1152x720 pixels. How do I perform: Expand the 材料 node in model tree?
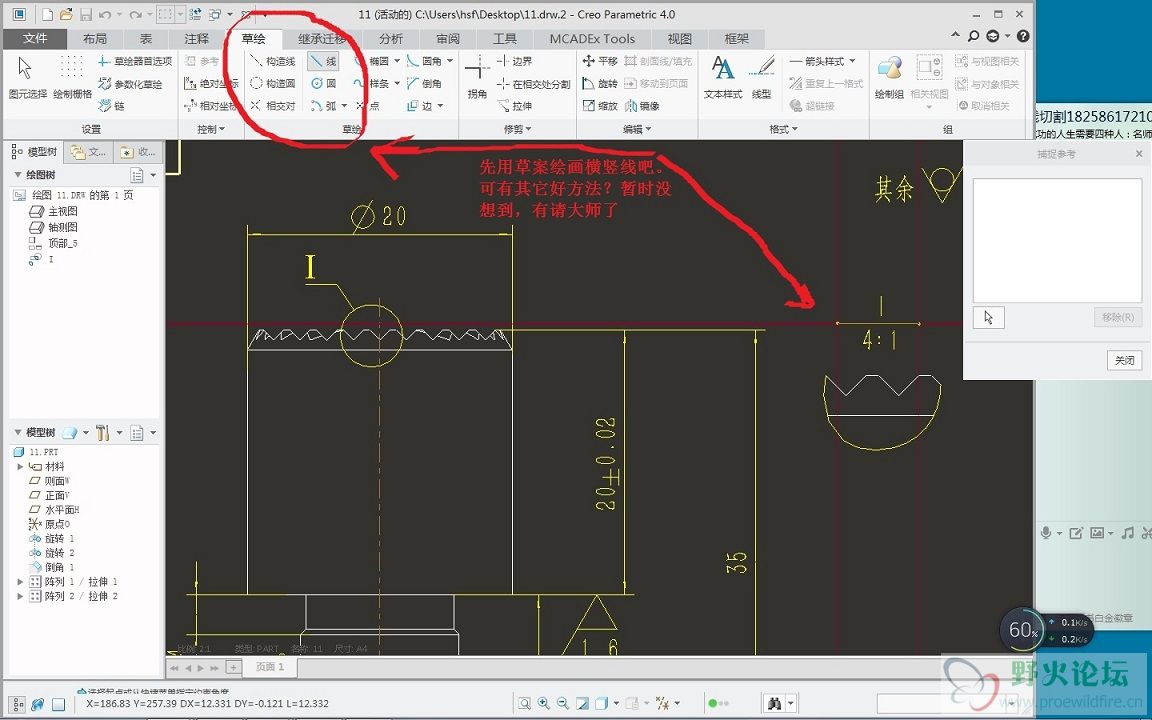click(20, 467)
